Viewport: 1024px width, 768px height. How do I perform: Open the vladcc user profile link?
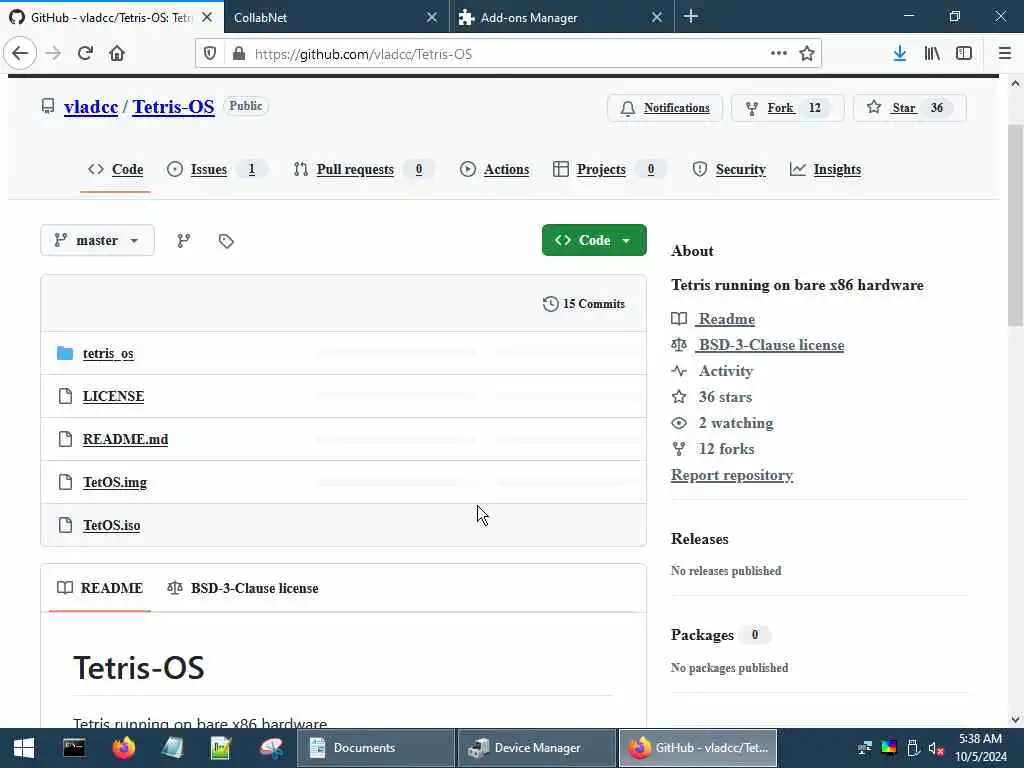tap(91, 106)
